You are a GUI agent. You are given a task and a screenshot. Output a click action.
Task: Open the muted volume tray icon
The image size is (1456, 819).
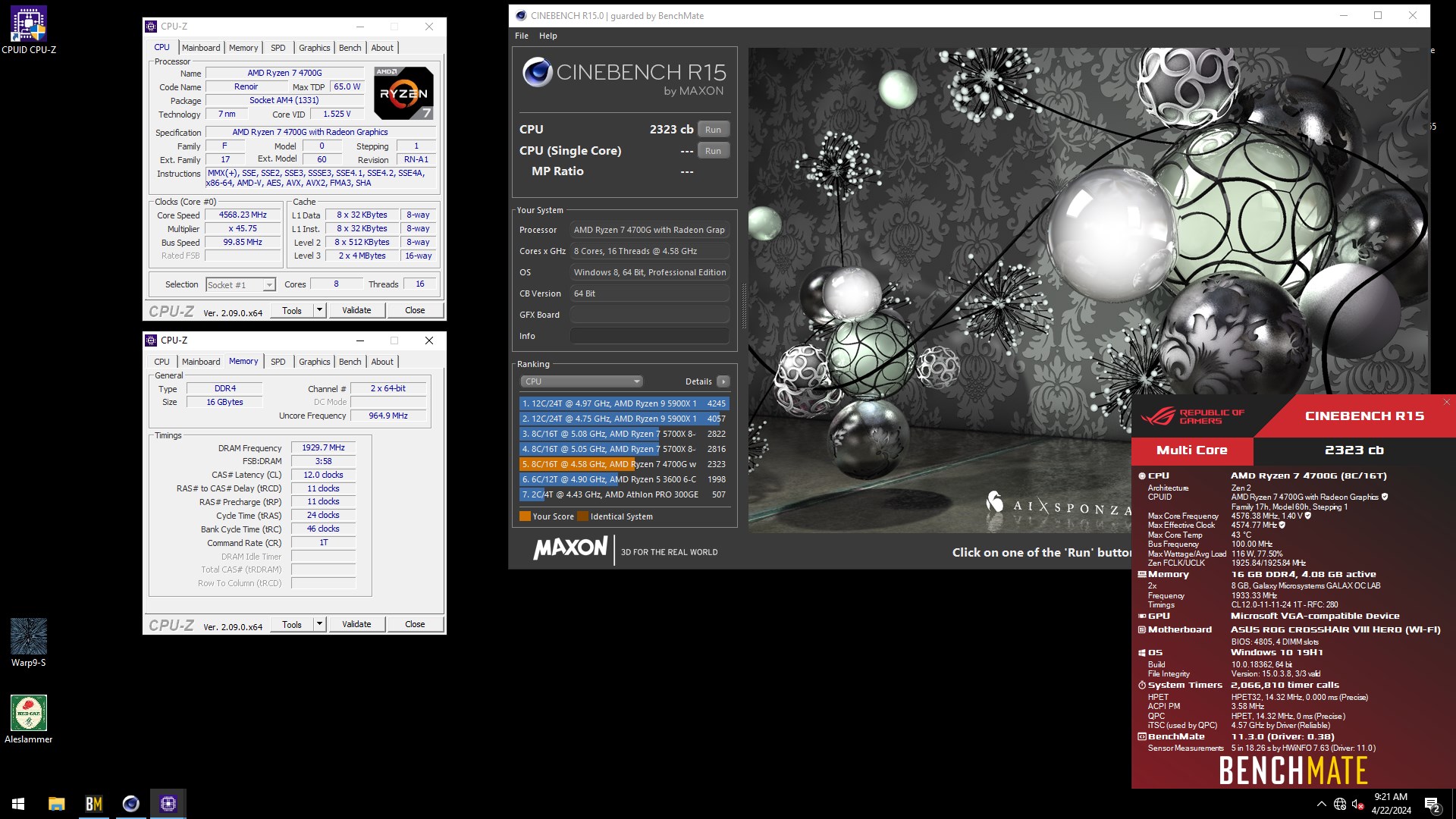point(1358,804)
